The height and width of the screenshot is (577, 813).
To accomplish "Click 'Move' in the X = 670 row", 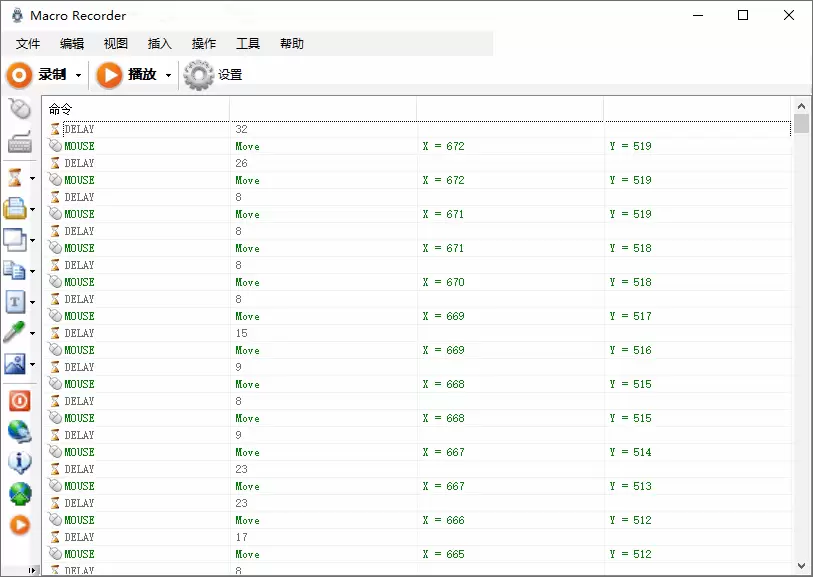I will click(247, 282).
